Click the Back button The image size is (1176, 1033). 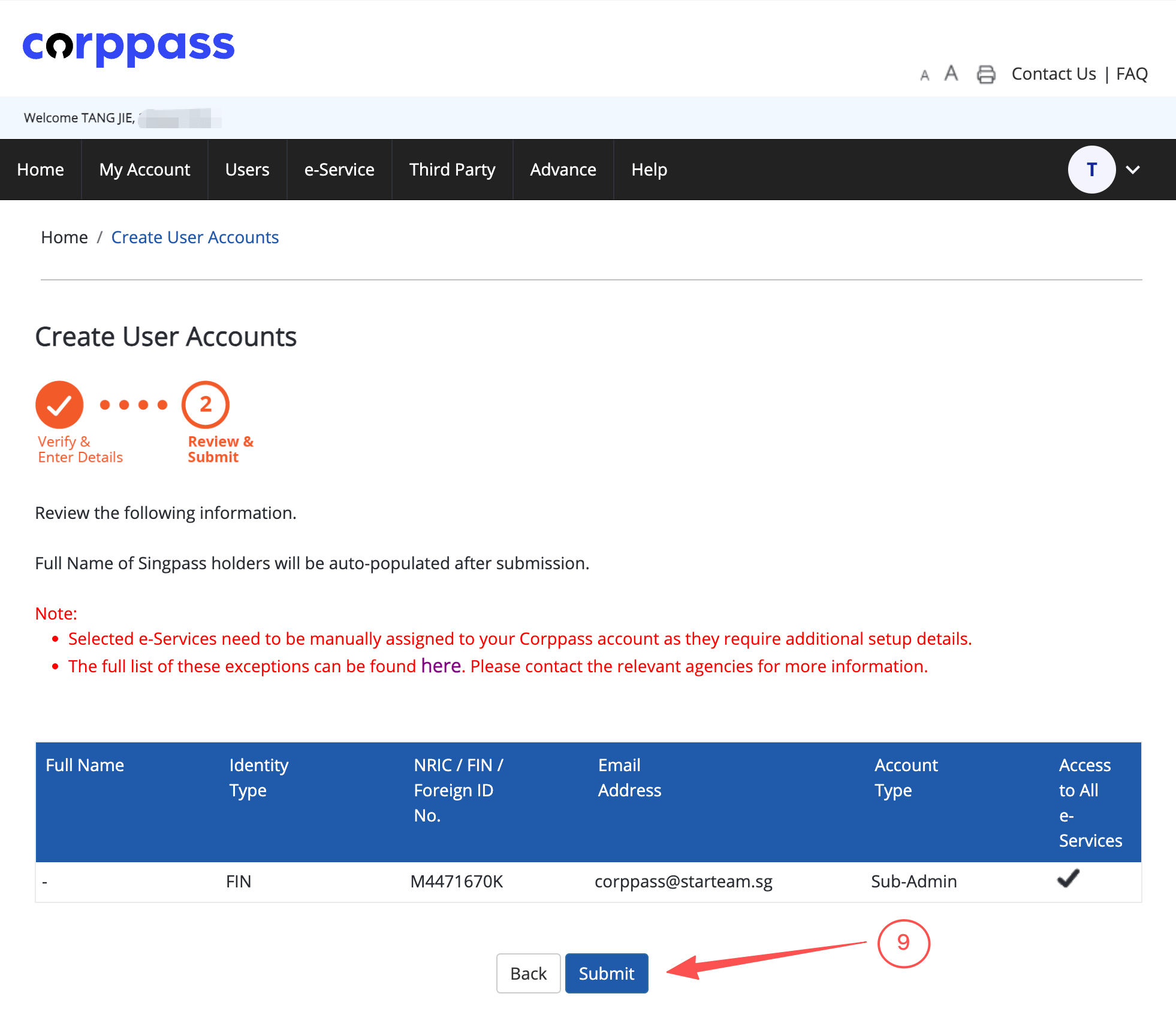pos(528,973)
